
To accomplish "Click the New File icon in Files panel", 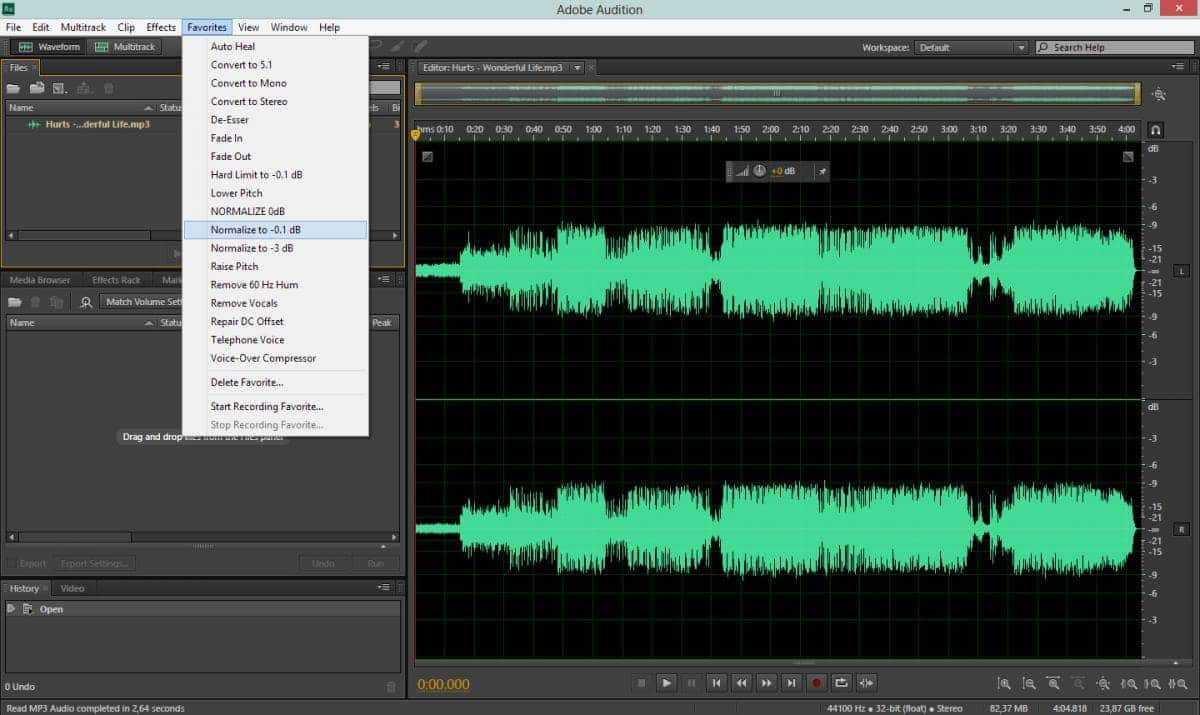I will tap(60, 88).
